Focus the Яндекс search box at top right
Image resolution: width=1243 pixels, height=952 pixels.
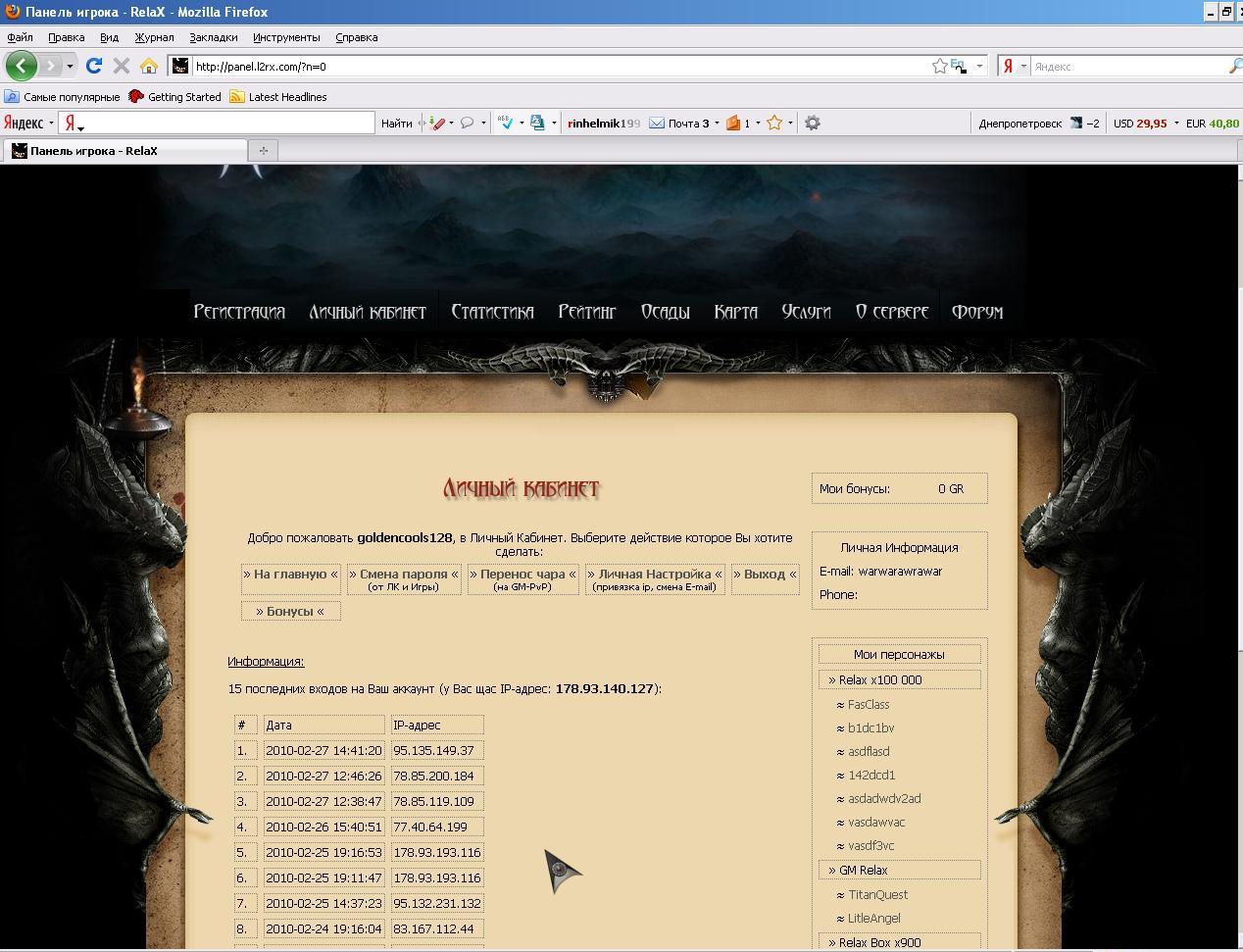(x=1127, y=66)
